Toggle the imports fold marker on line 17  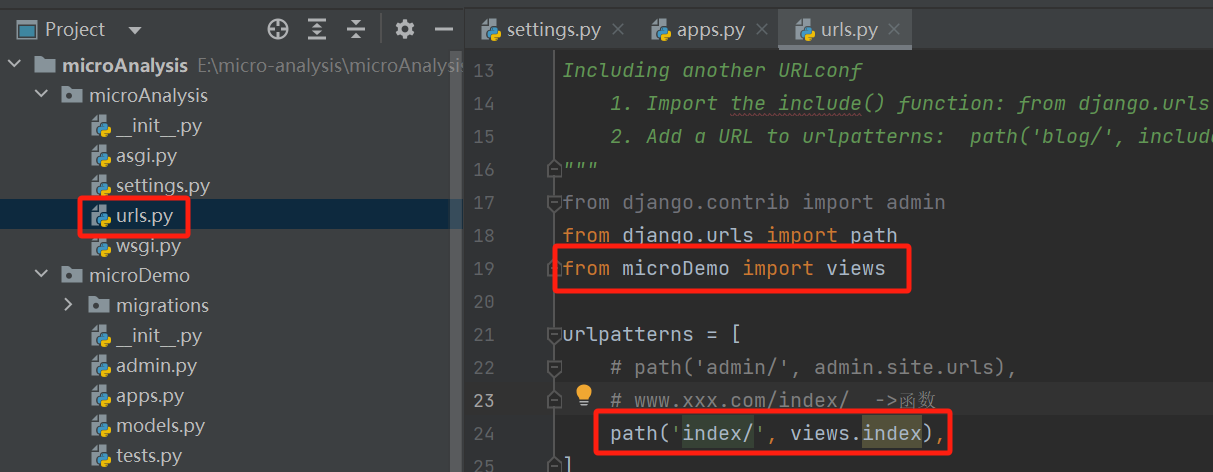click(553, 203)
